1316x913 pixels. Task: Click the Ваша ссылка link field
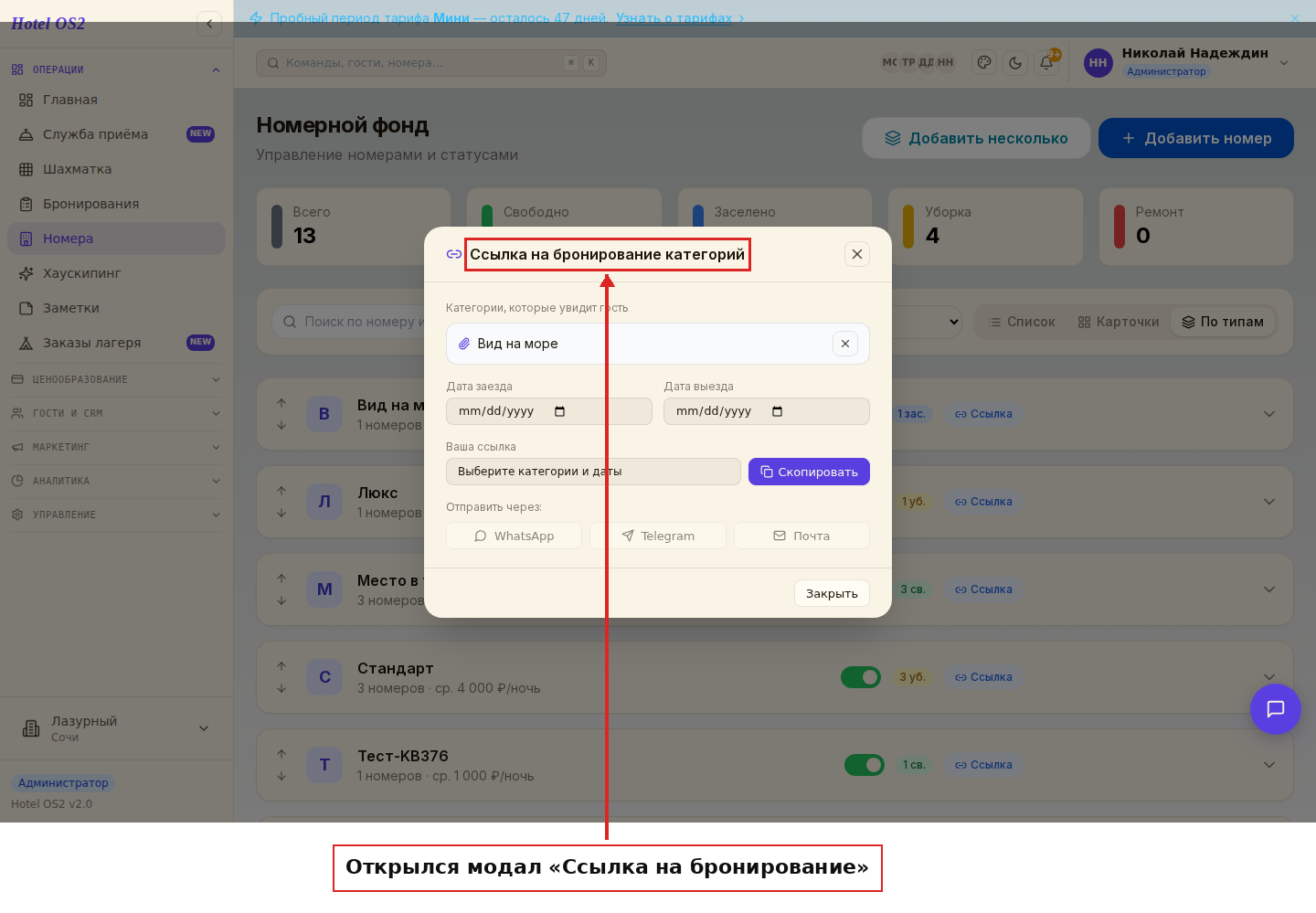click(593, 472)
